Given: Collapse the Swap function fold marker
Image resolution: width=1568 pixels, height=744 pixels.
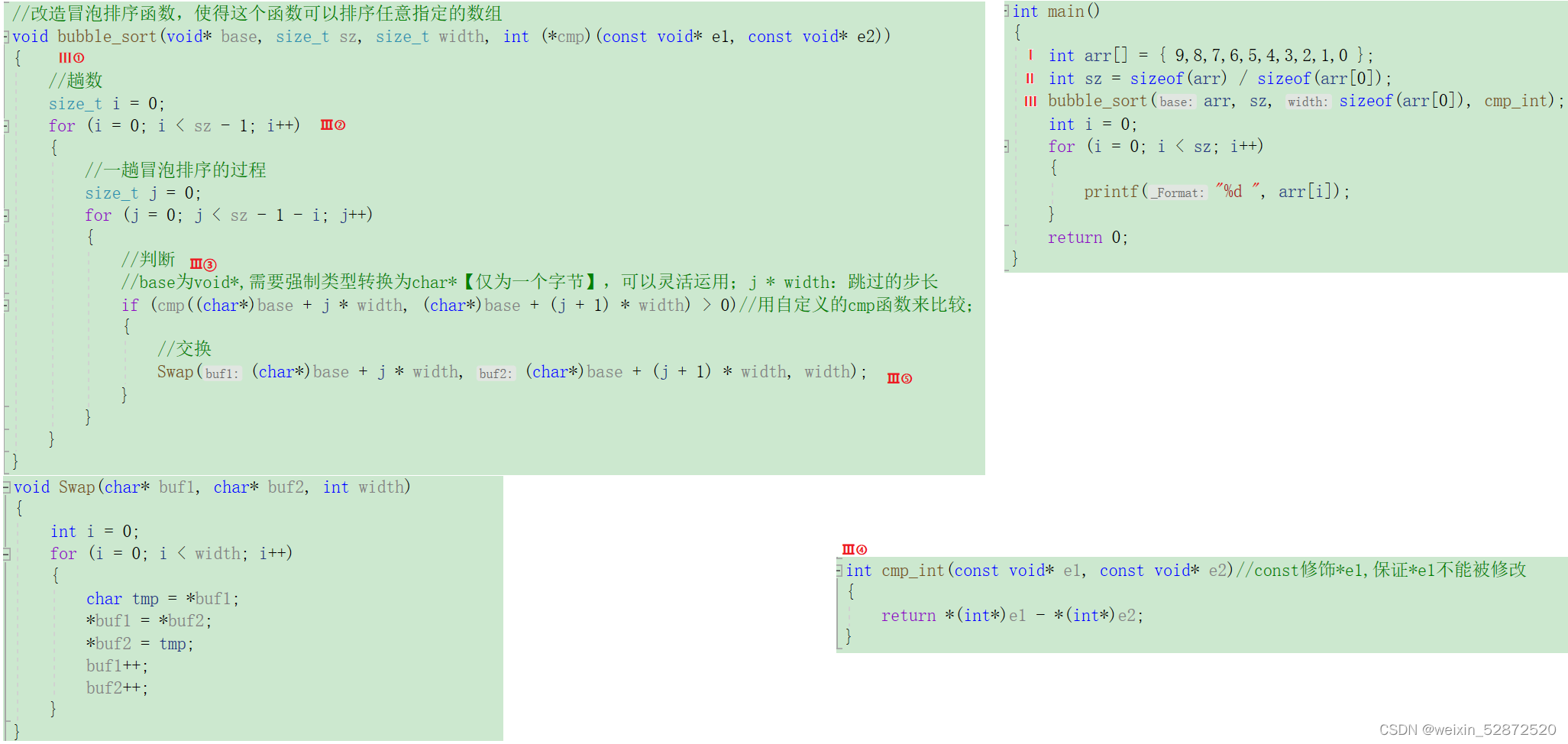Looking at the screenshot, I should coord(7,487).
